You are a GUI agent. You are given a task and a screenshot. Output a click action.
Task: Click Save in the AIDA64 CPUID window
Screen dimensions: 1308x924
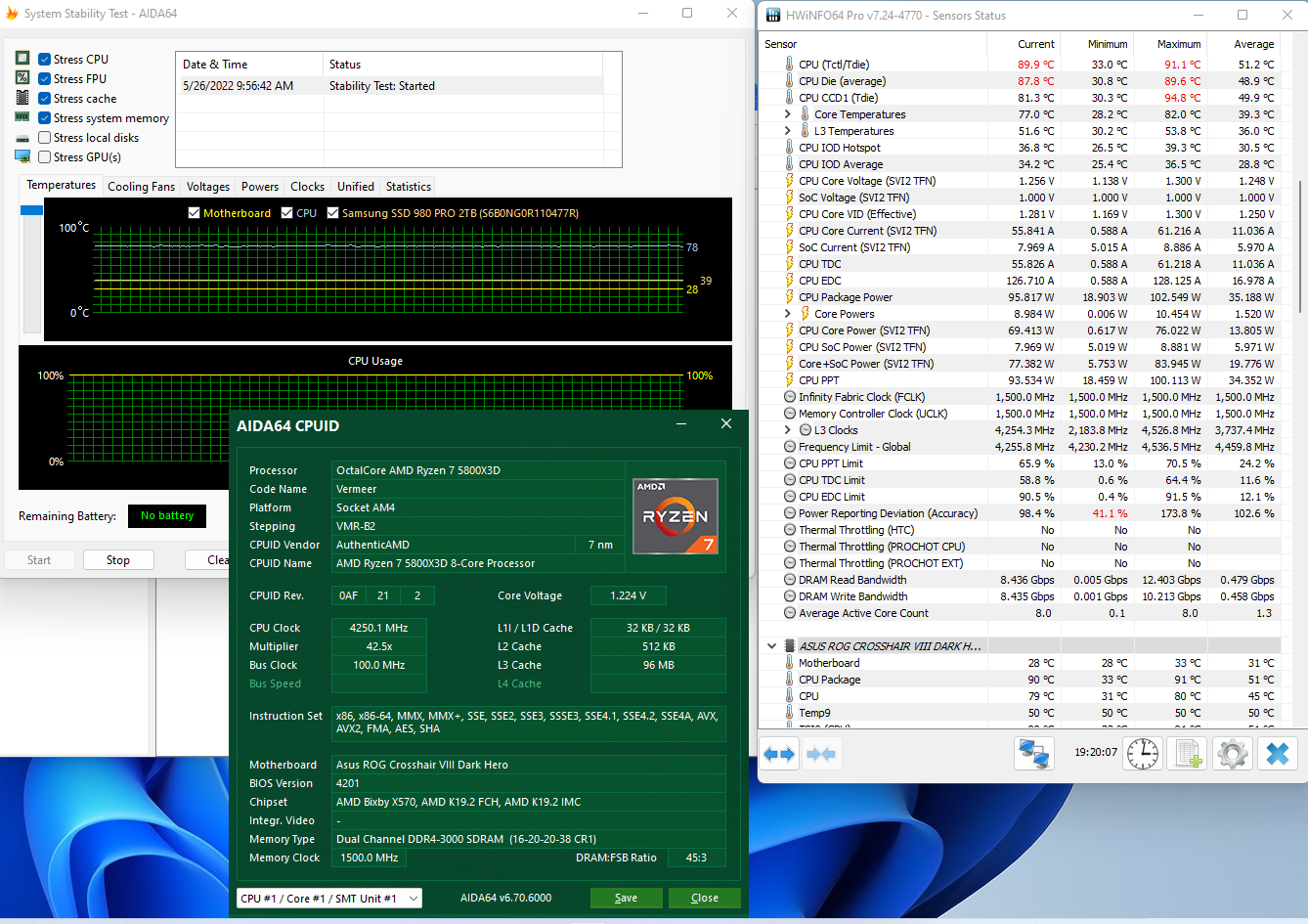[x=626, y=899]
